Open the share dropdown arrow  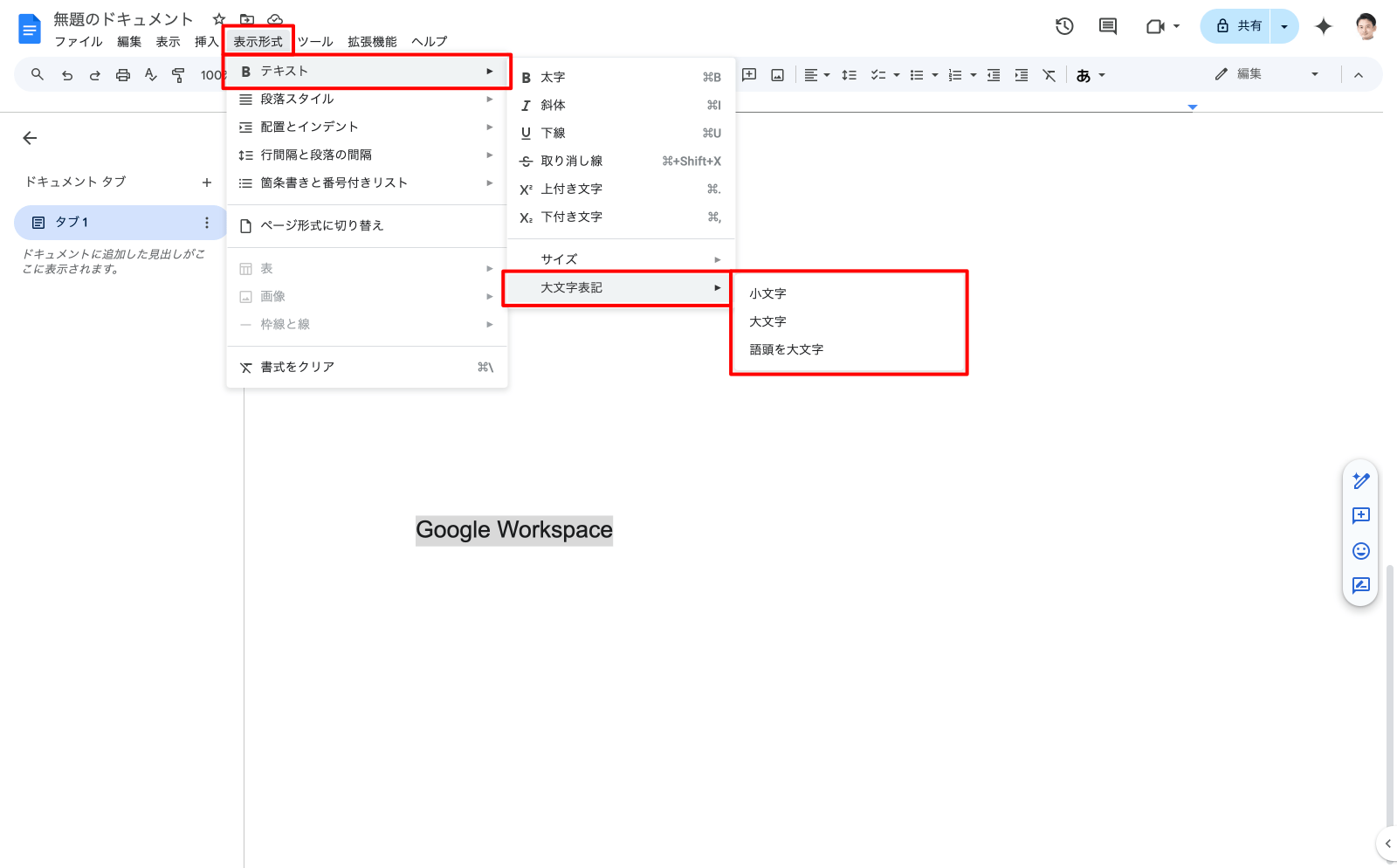pyautogui.click(x=1284, y=26)
